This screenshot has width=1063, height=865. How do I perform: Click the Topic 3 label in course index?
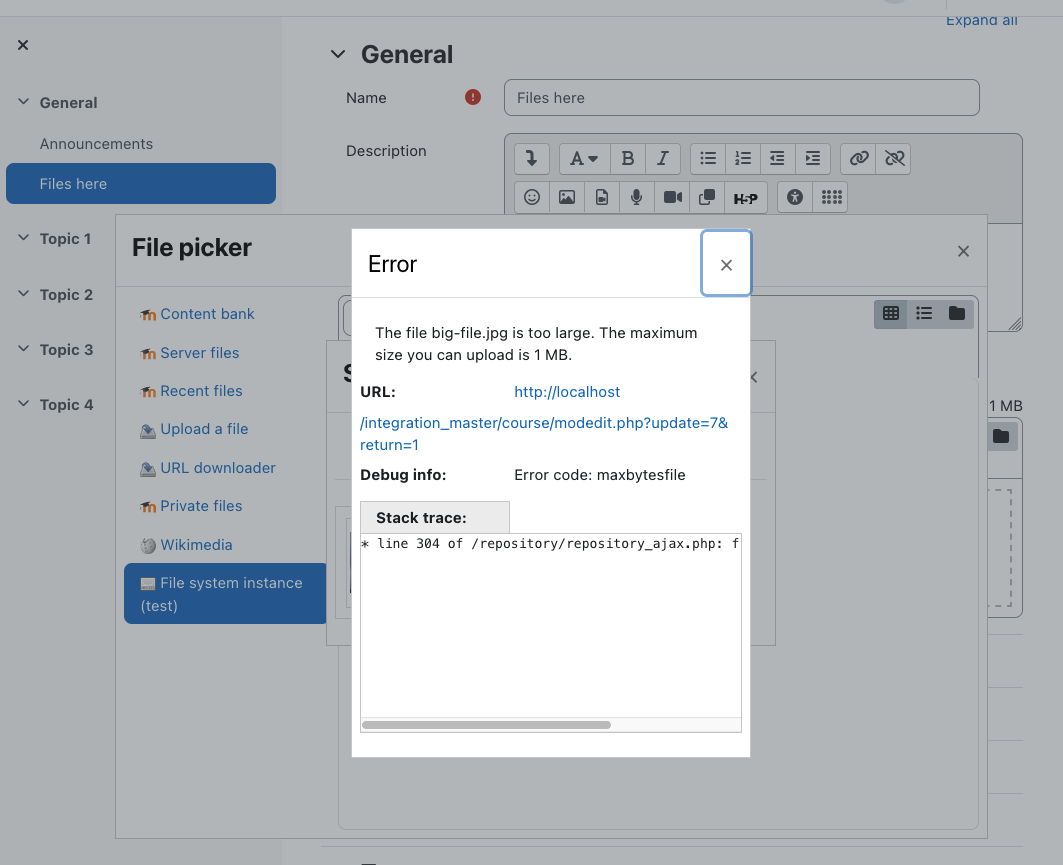point(66,350)
